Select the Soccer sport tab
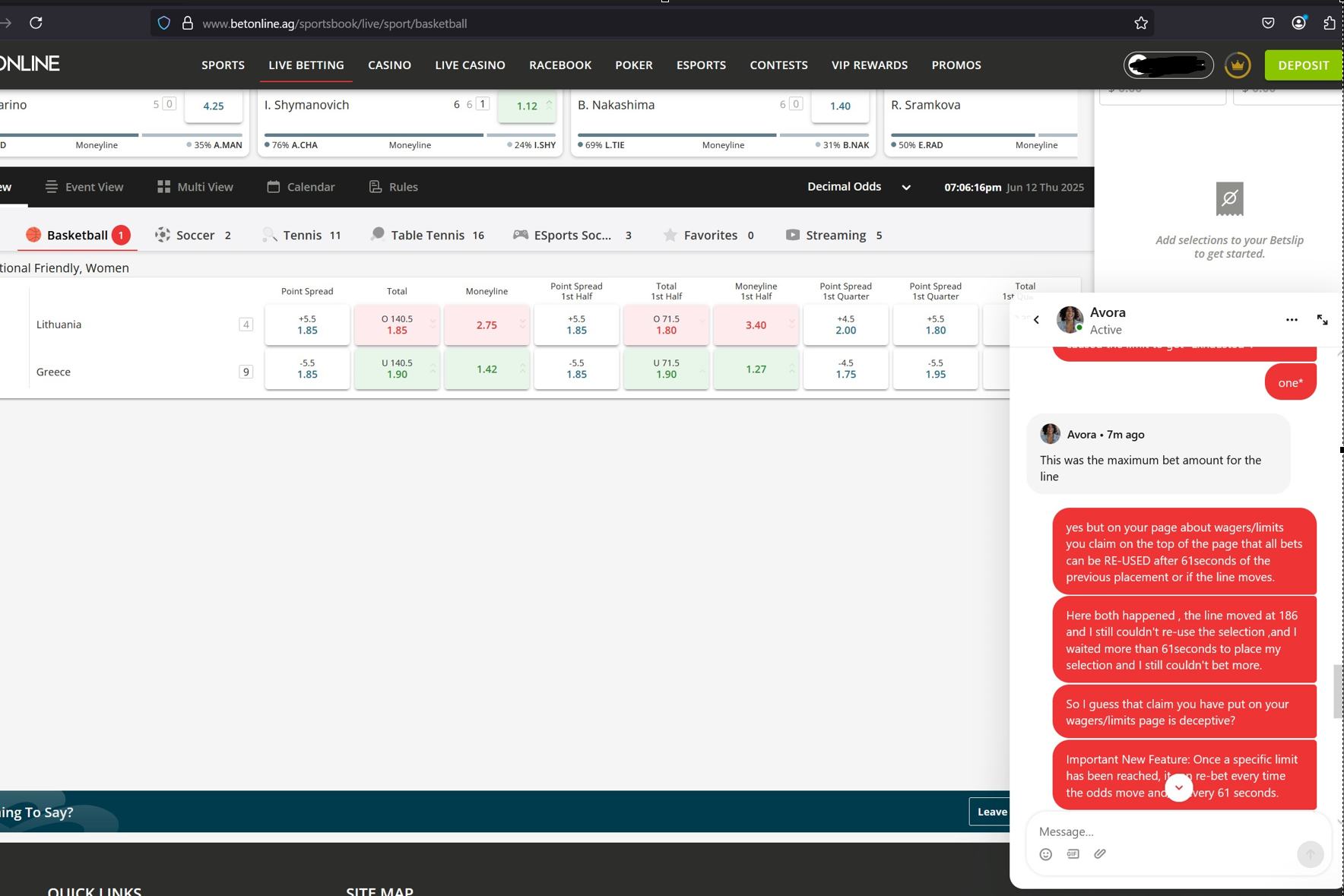The image size is (1344, 896). click(x=193, y=236)
